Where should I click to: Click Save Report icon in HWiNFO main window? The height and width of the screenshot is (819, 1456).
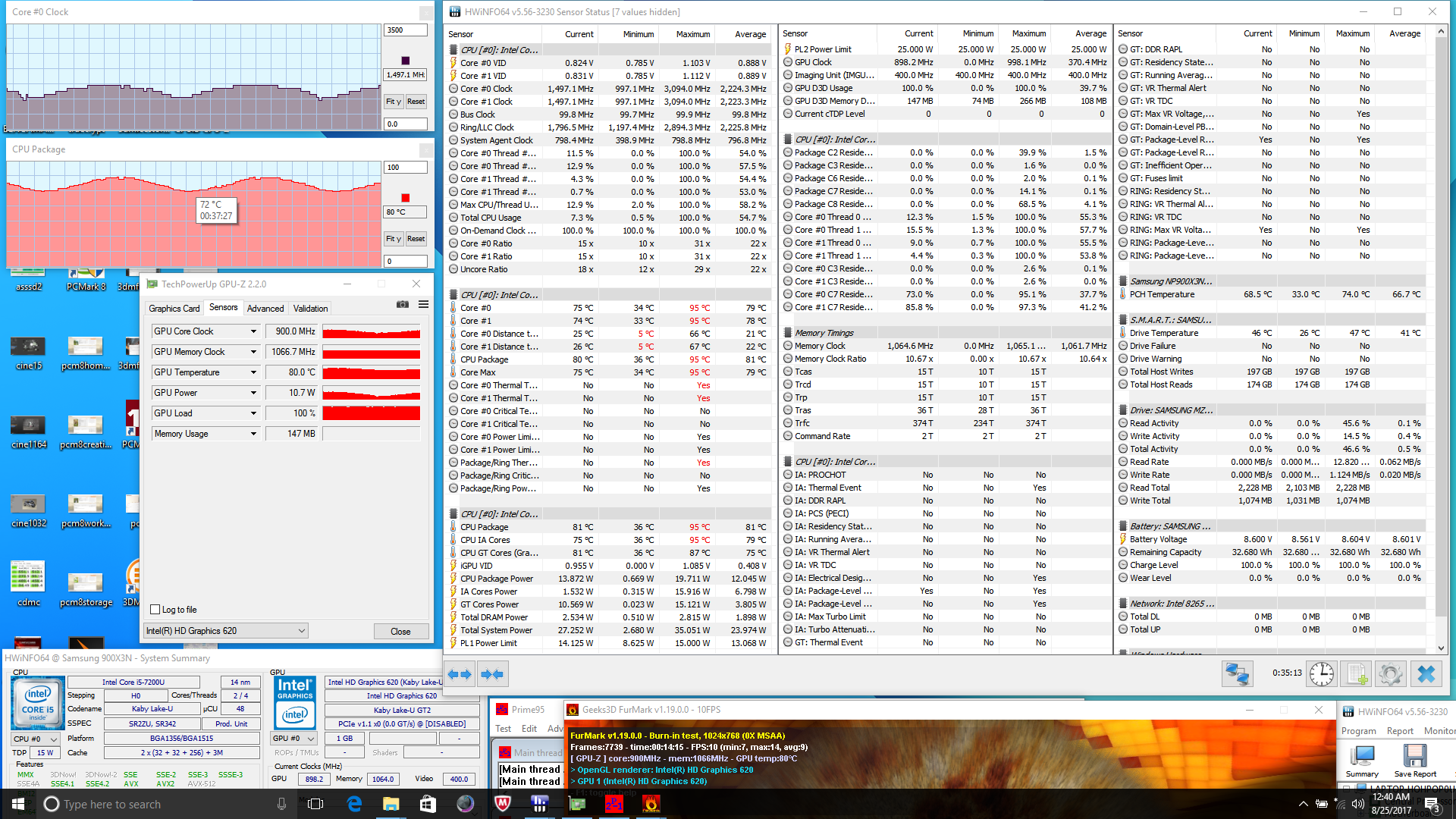1415,761
